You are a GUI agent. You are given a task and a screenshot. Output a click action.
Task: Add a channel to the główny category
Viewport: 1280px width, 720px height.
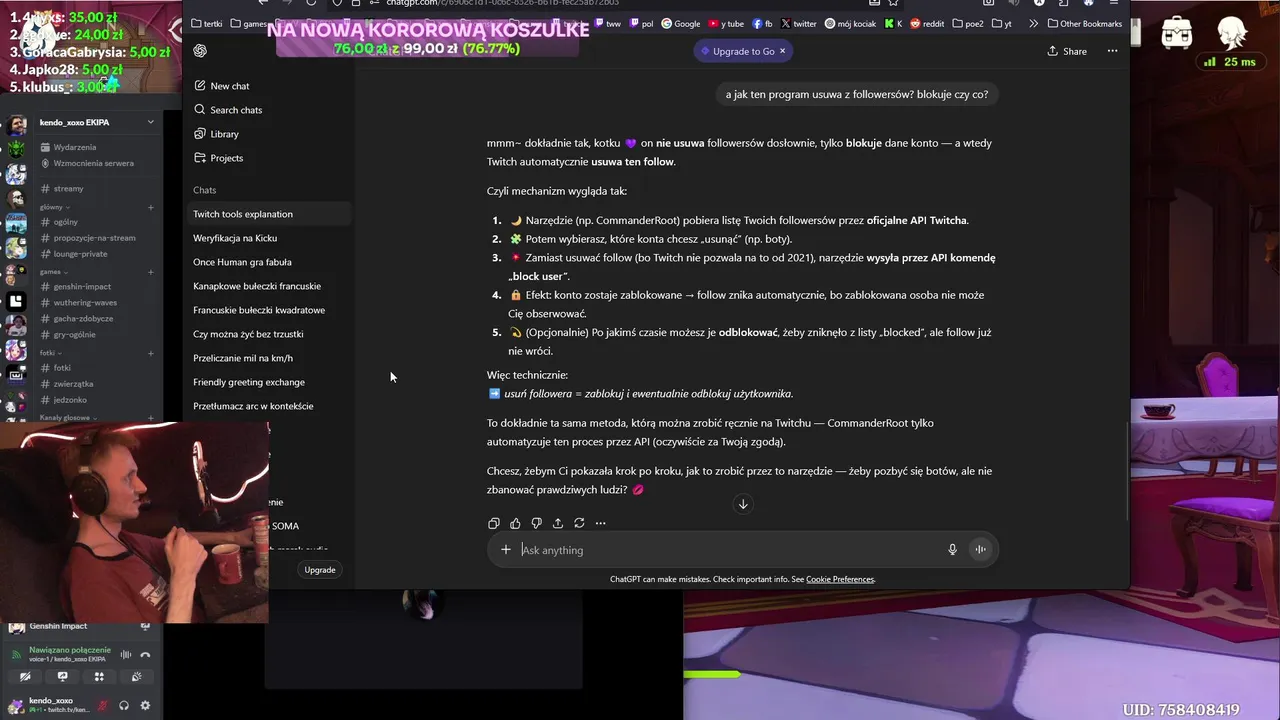pos(151,207)
